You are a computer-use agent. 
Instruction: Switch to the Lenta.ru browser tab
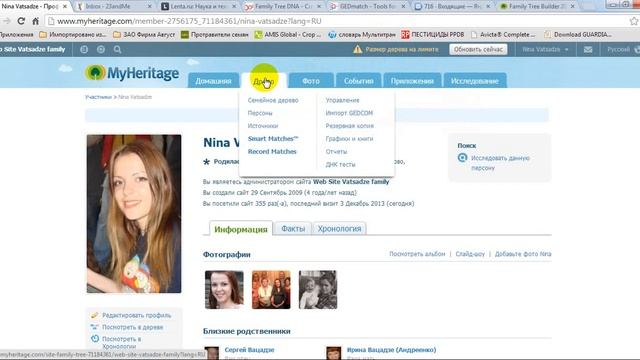(x=198, y=7)
